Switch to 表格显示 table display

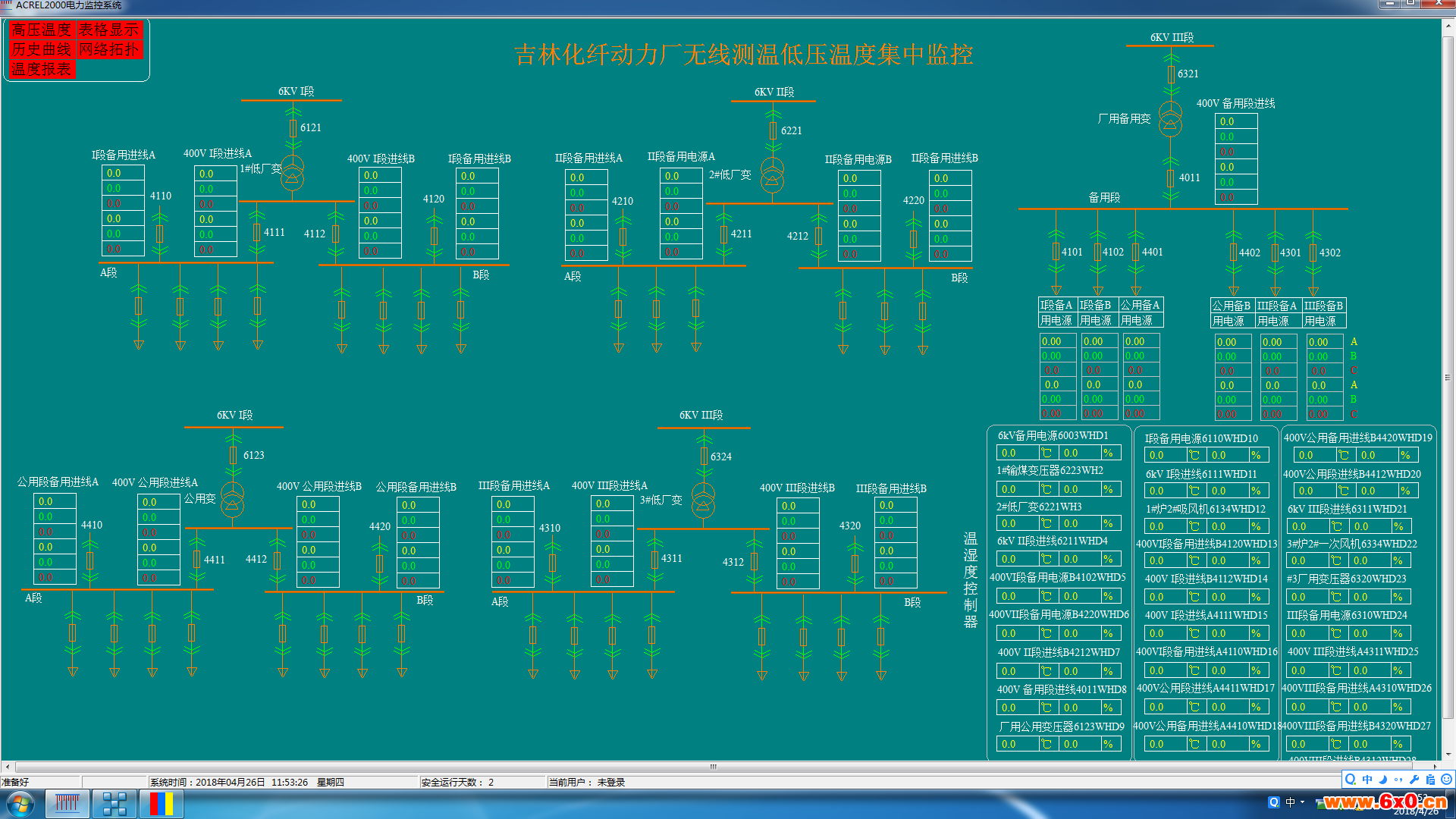click(x=109, y=30)
